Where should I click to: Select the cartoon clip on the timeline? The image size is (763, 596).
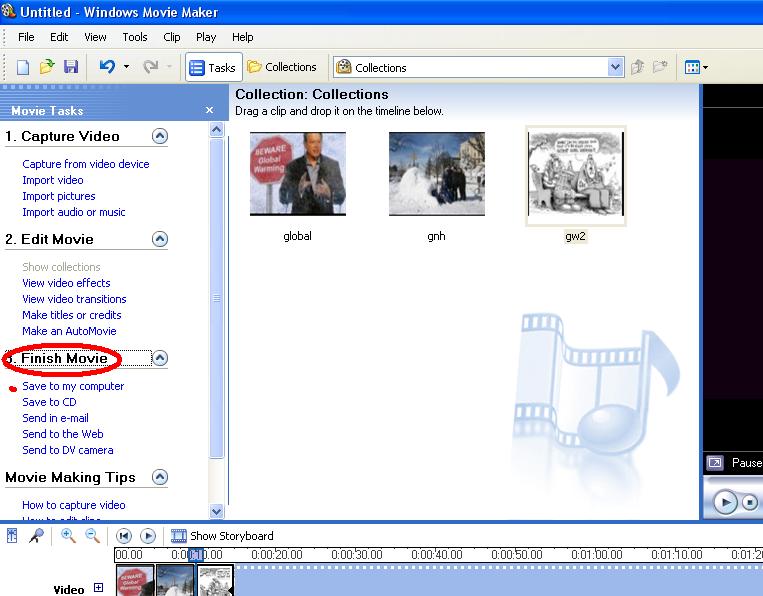215,580
